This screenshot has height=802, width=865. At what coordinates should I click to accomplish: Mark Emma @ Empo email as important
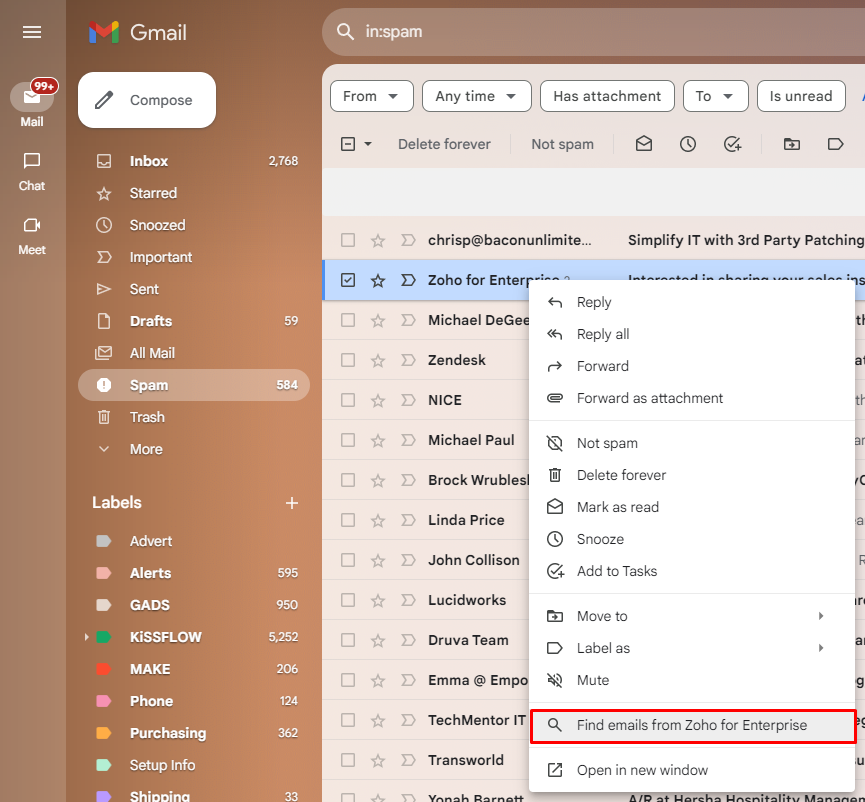point(408,680)
